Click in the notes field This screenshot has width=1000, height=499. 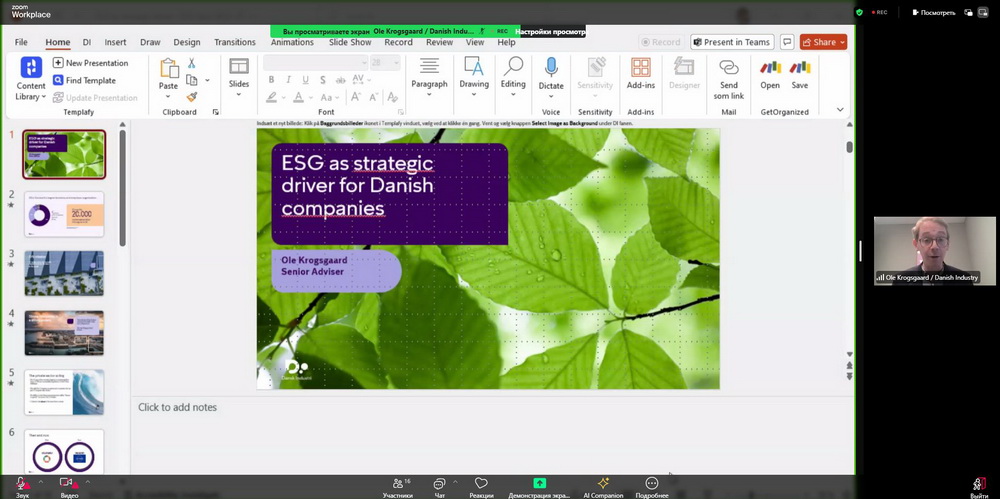coord(492,433)
